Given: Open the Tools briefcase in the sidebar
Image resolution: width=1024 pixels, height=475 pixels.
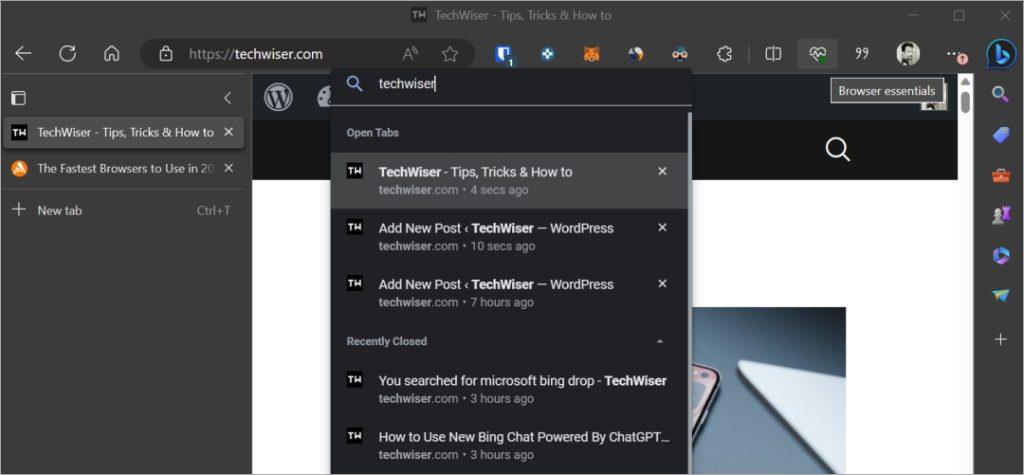Looking at the screenshot, I should point(1000,176).
